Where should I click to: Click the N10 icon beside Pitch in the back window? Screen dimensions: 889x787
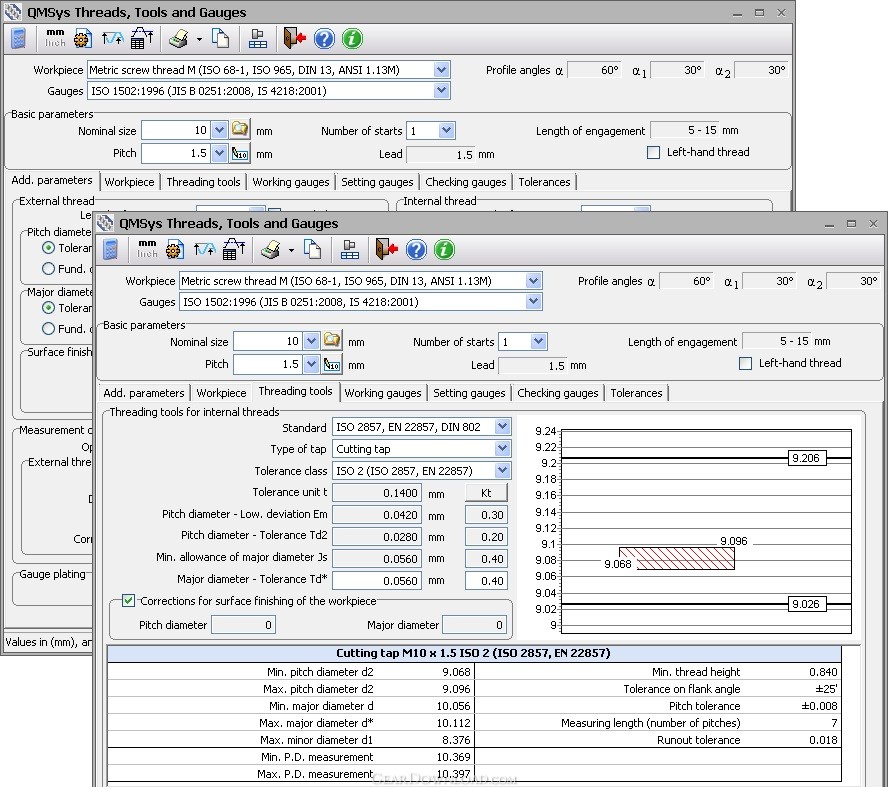click(240, 153)
